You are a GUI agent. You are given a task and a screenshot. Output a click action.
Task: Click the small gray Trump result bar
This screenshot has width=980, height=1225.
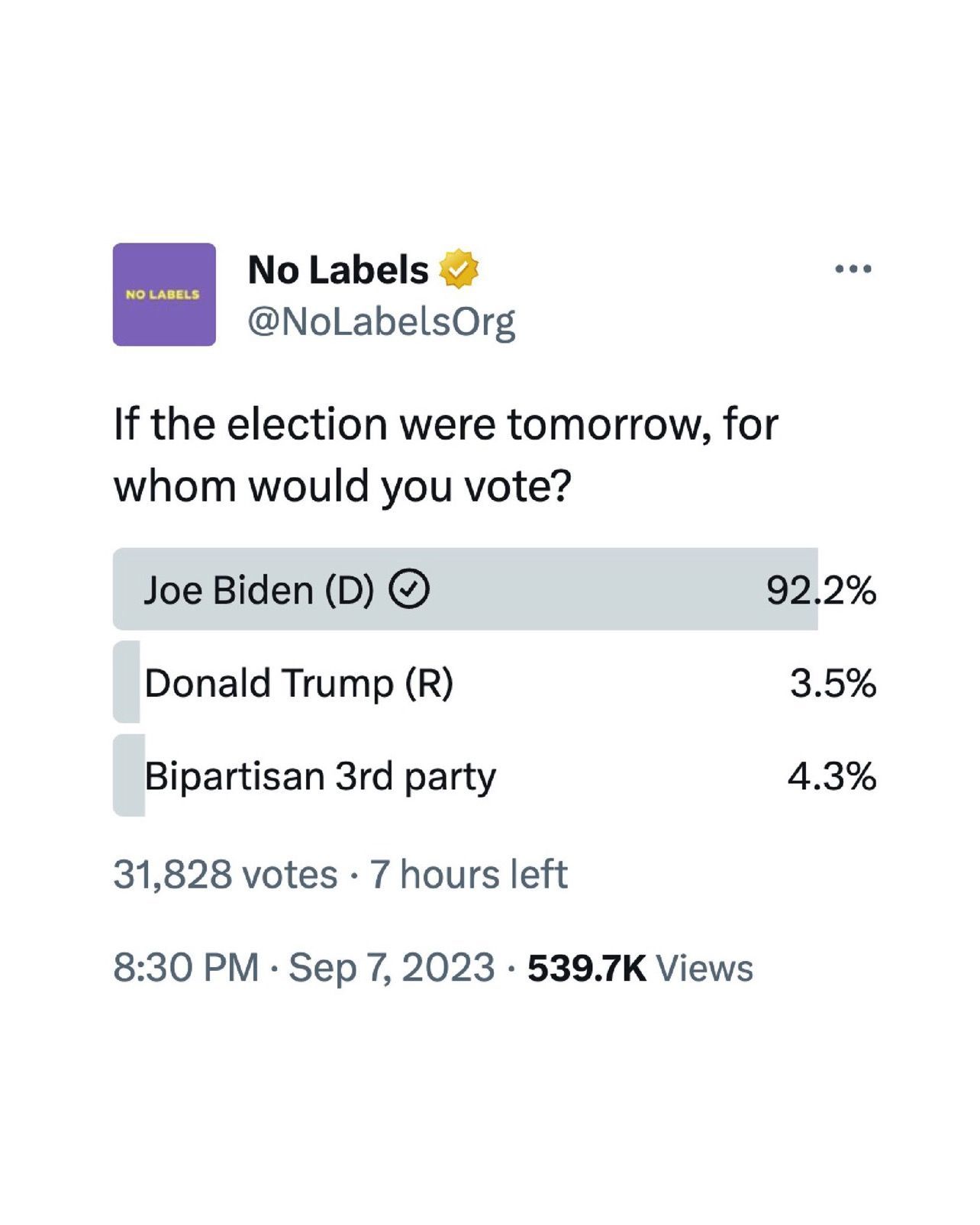[x=127, y=682]
